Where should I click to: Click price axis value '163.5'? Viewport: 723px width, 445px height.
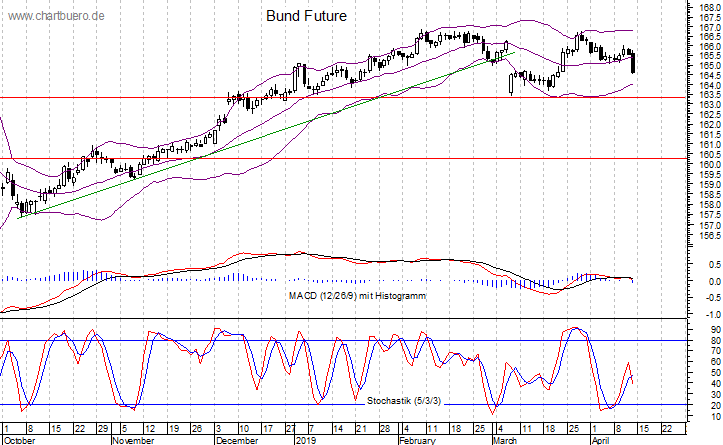710,95
